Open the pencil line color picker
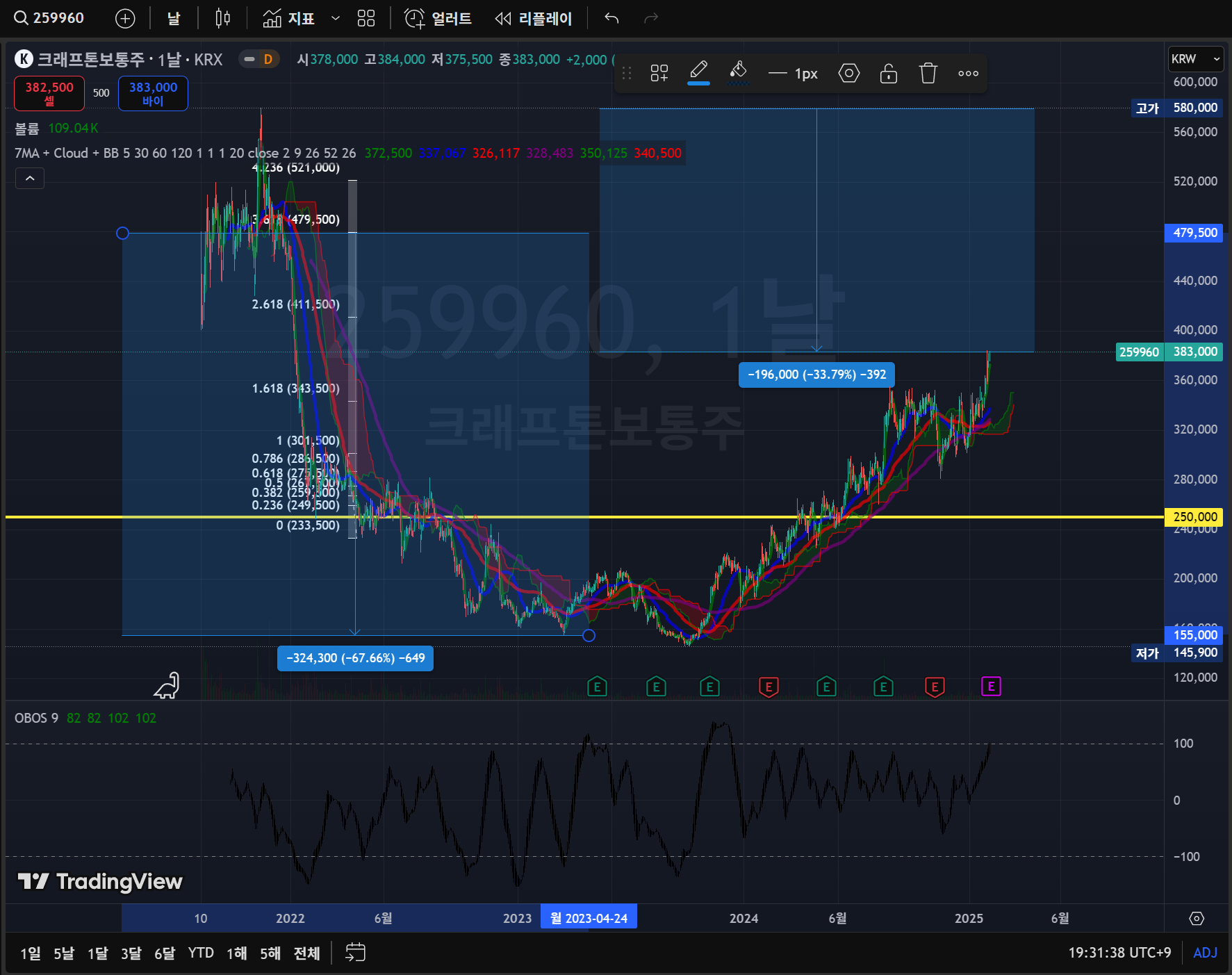Viewport: 1232px width, 975px height. tap(698, 73)
